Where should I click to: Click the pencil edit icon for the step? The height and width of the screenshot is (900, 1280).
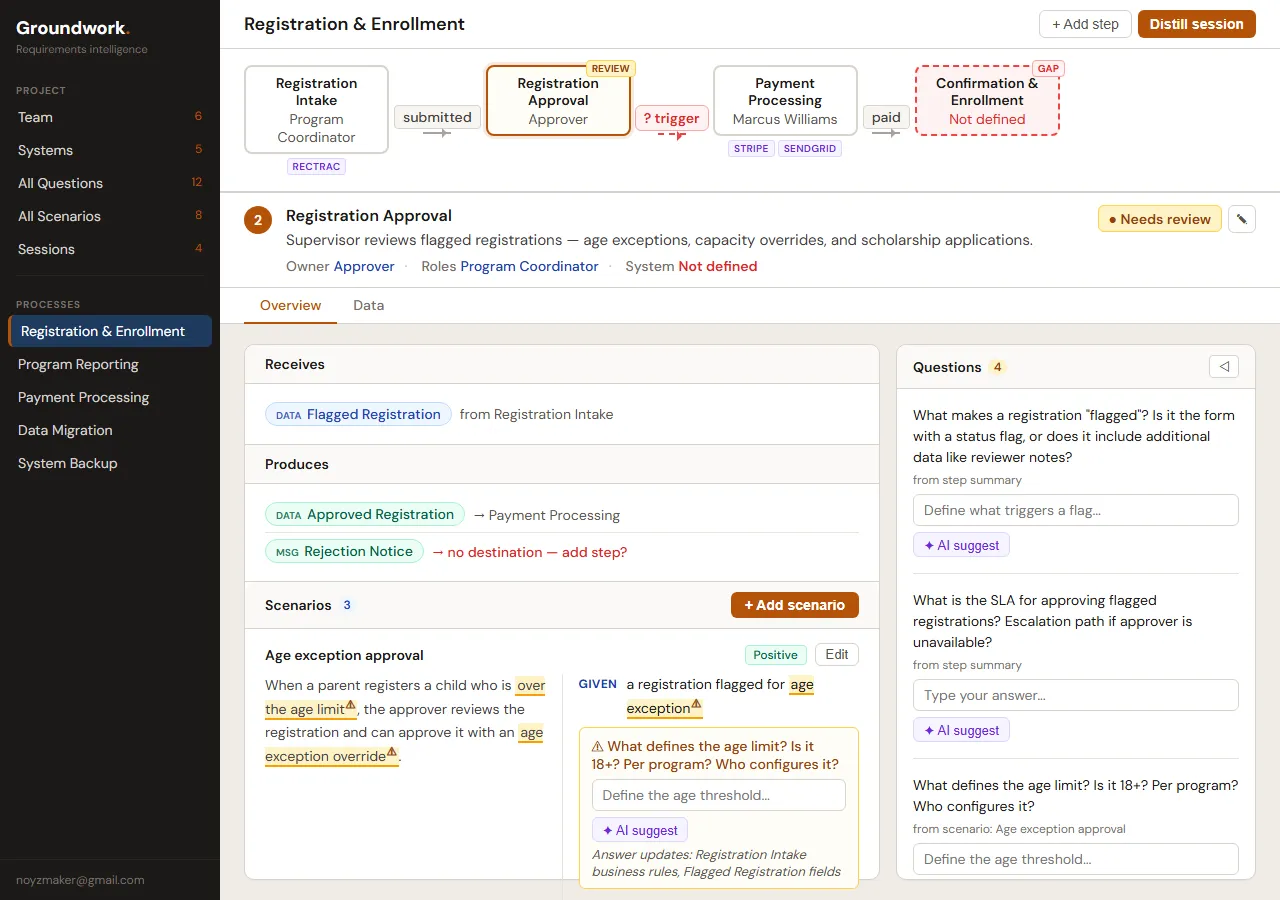point(1242,219)
